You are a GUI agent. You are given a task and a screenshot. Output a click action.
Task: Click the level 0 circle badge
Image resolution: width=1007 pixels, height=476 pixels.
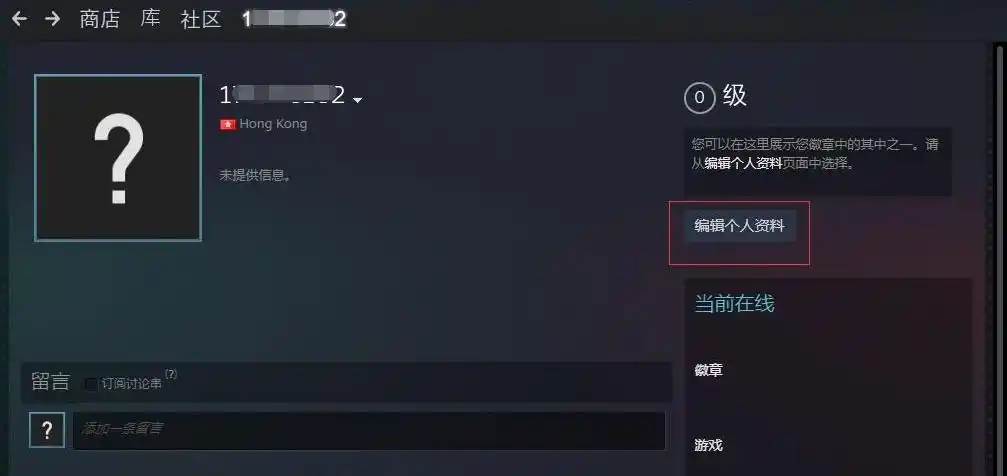699,98
